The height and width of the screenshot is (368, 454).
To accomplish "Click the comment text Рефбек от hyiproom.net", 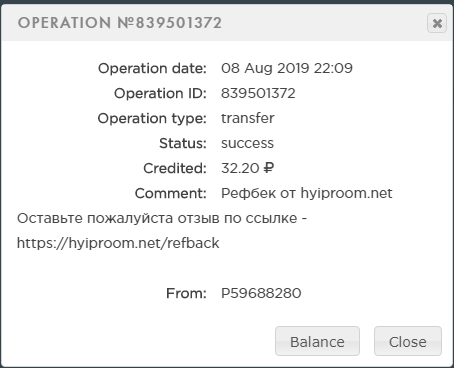I will pos(307,193).
